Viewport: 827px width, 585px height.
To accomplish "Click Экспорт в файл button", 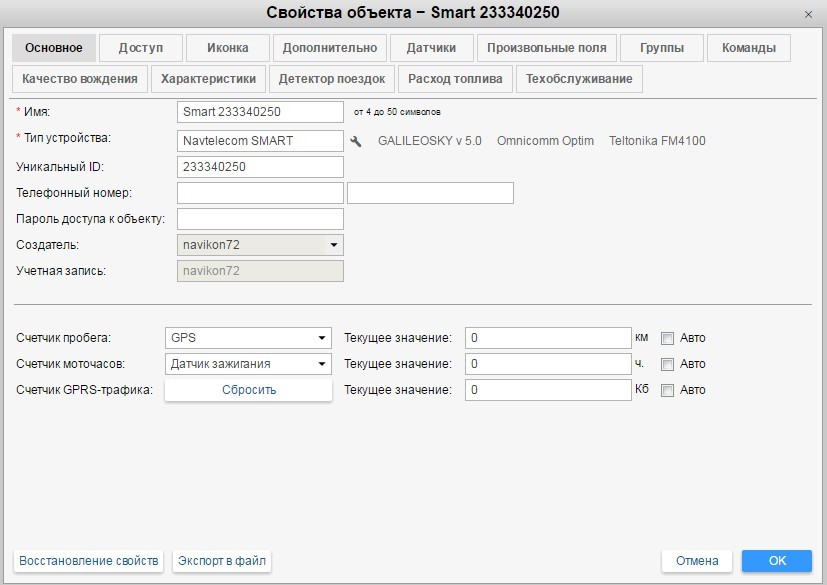I will click(222, 561).
